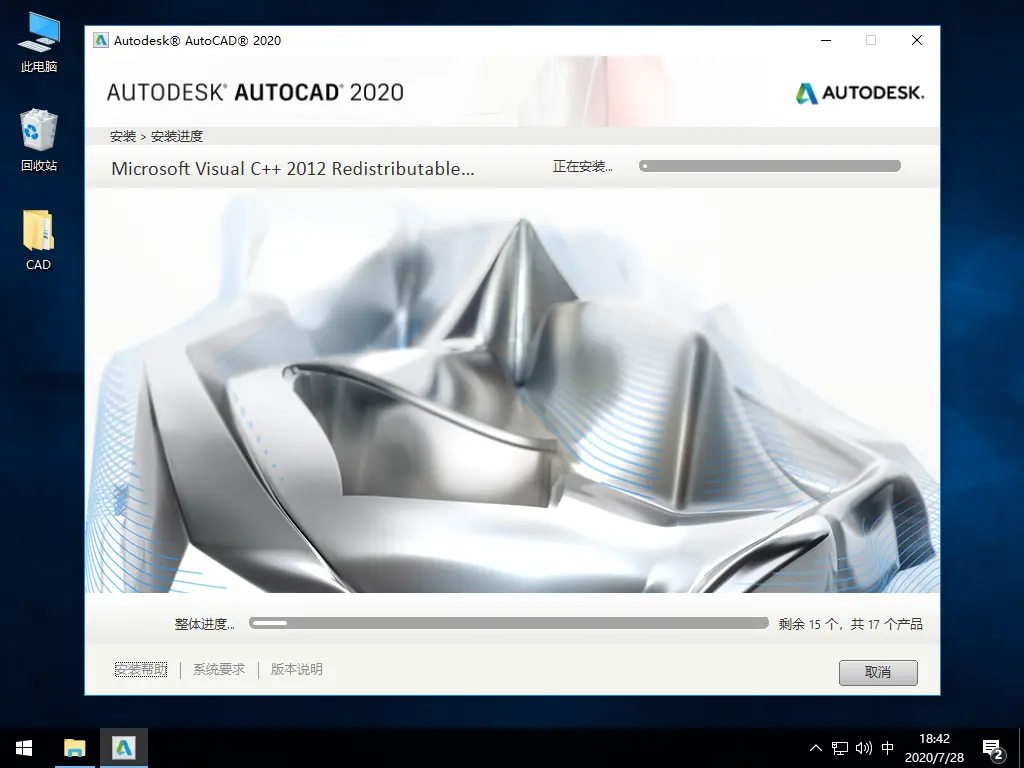Click the 整体进度 overall progress bar
The image size is (1024, 768).
(509, 623)
